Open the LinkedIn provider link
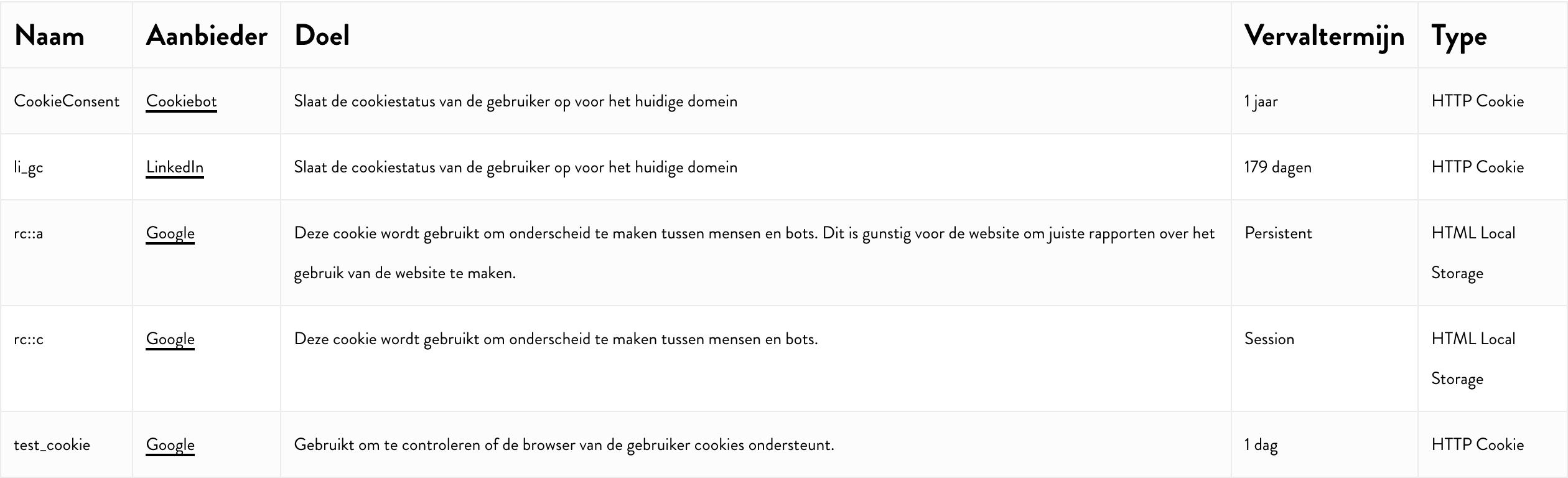 [174, 167]
